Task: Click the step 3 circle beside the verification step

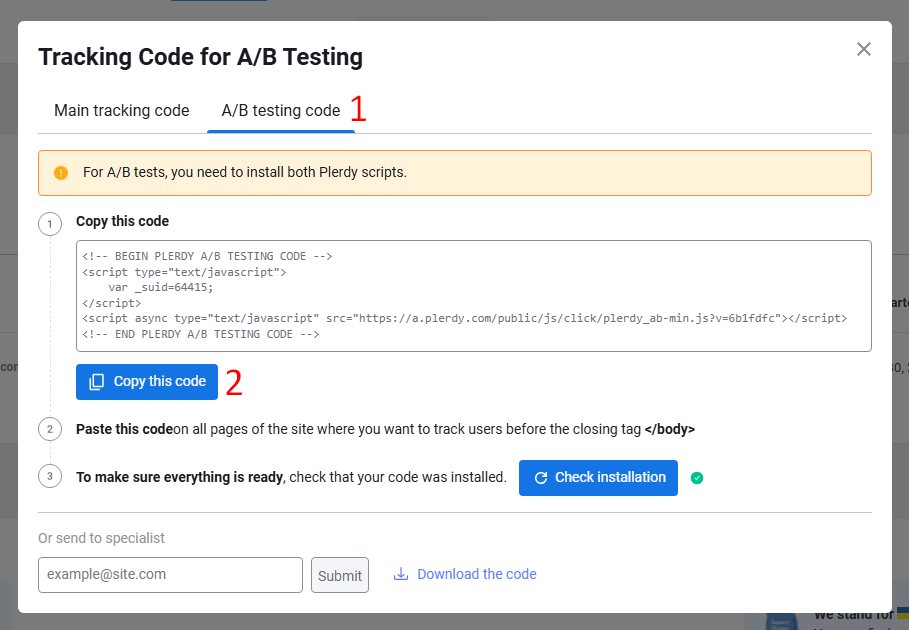Action: pos(50,476)
